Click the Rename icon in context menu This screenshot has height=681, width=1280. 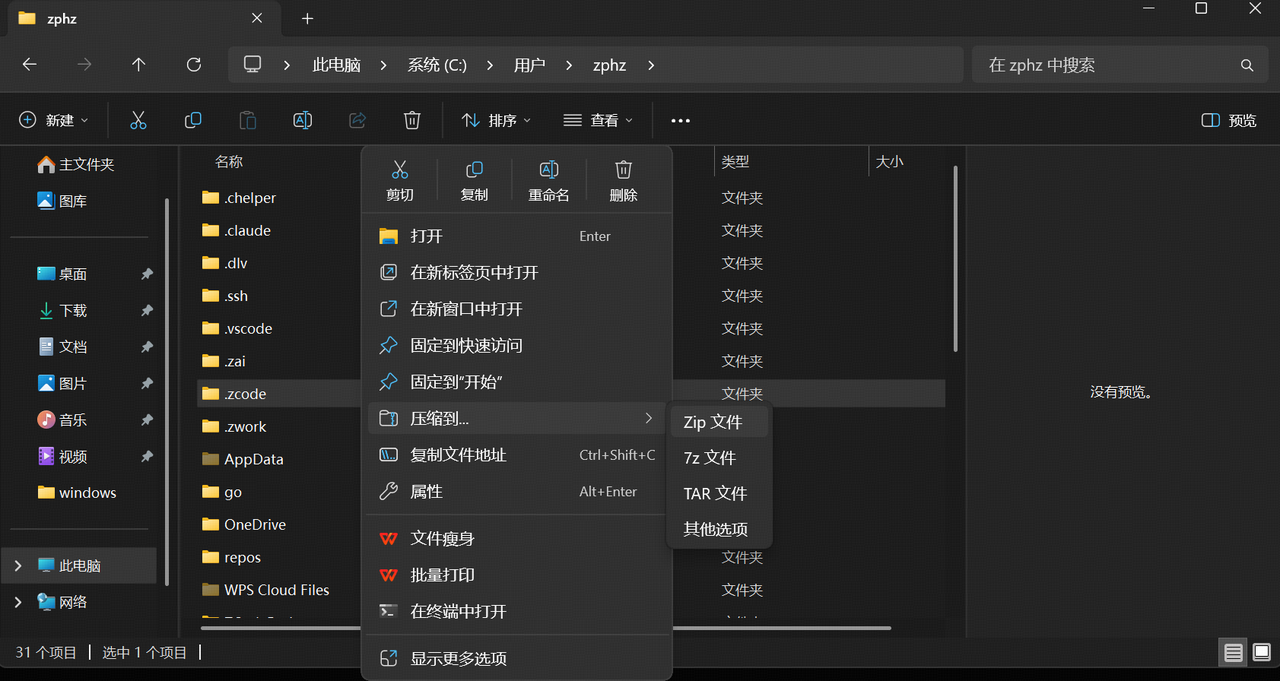pos(548,180)
